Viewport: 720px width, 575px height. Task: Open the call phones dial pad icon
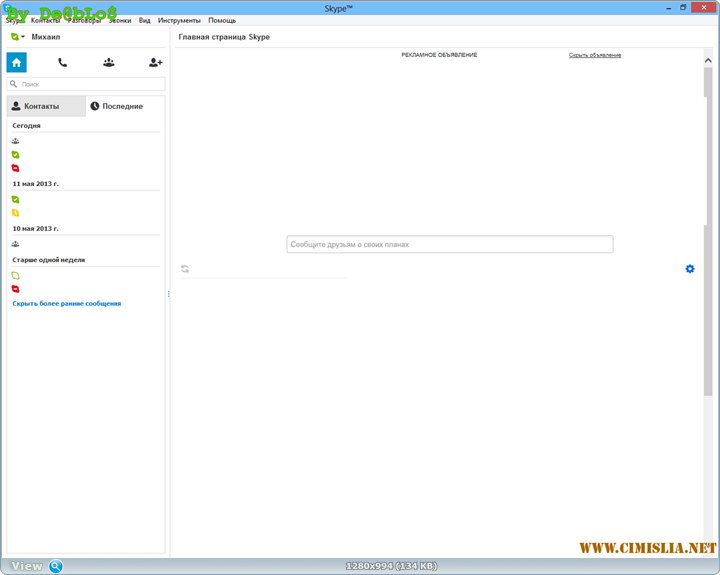pos(62,62)
